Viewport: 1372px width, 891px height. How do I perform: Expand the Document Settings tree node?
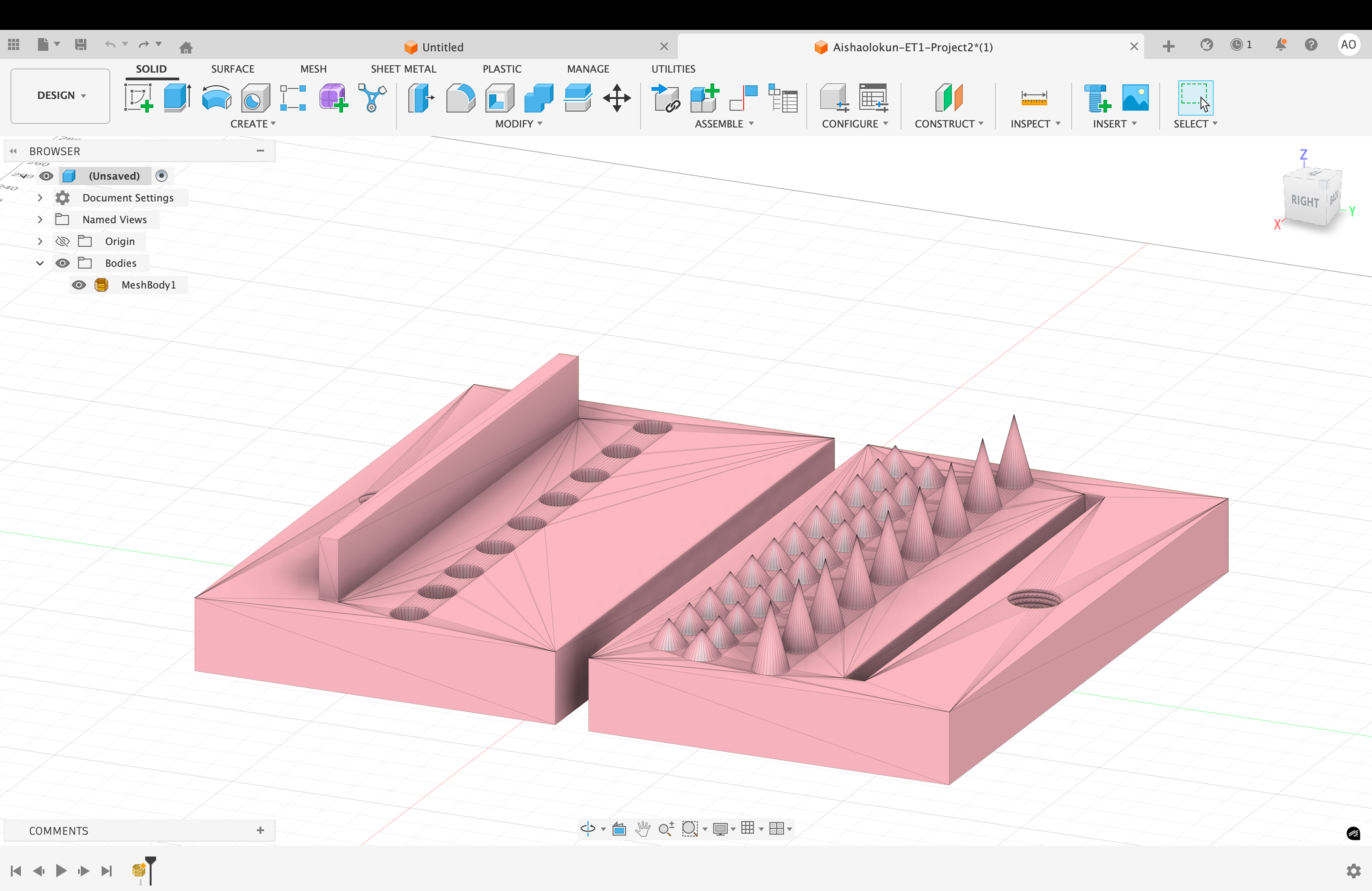point(40,198)
